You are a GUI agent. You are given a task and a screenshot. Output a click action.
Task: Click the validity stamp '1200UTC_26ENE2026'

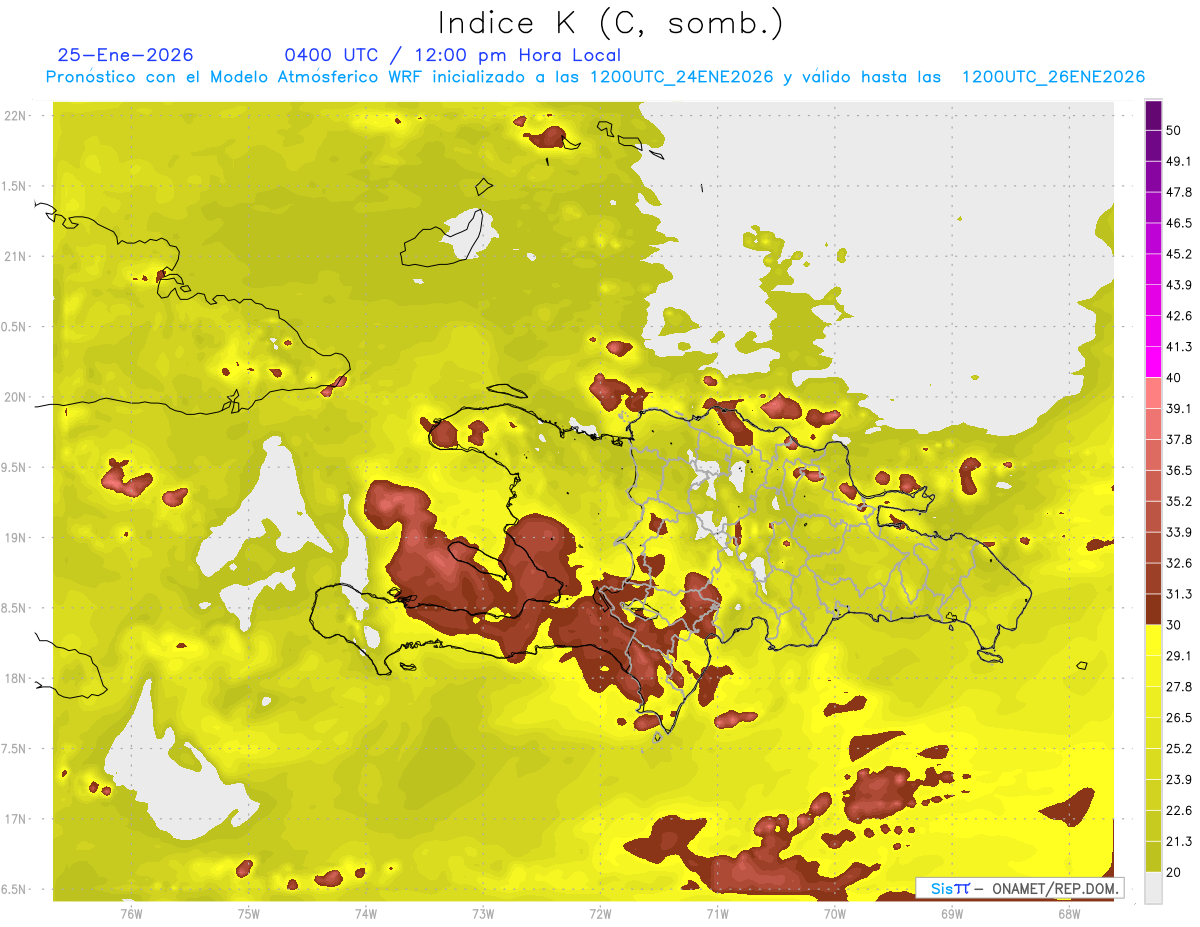pyautogui.click(x=1053, y=77)
